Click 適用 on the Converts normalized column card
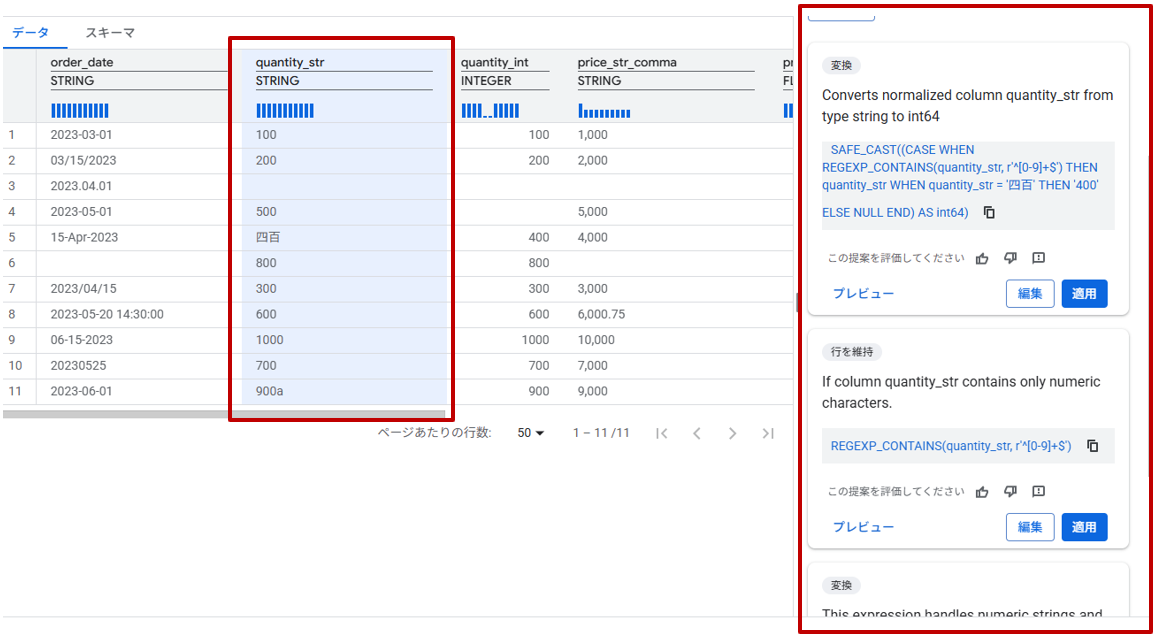 click(1084, 294)
